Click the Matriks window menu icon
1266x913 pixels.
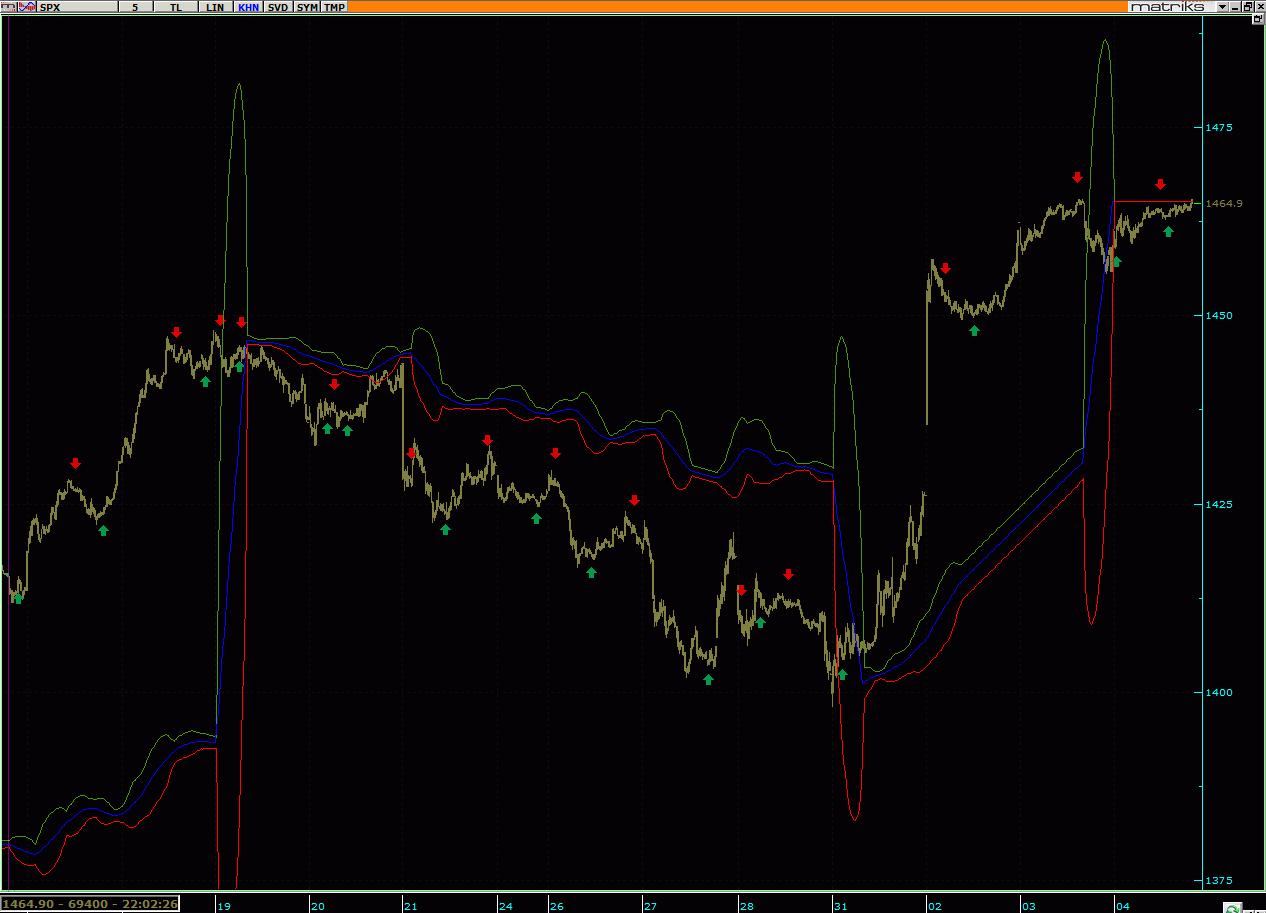click(9, 6)
